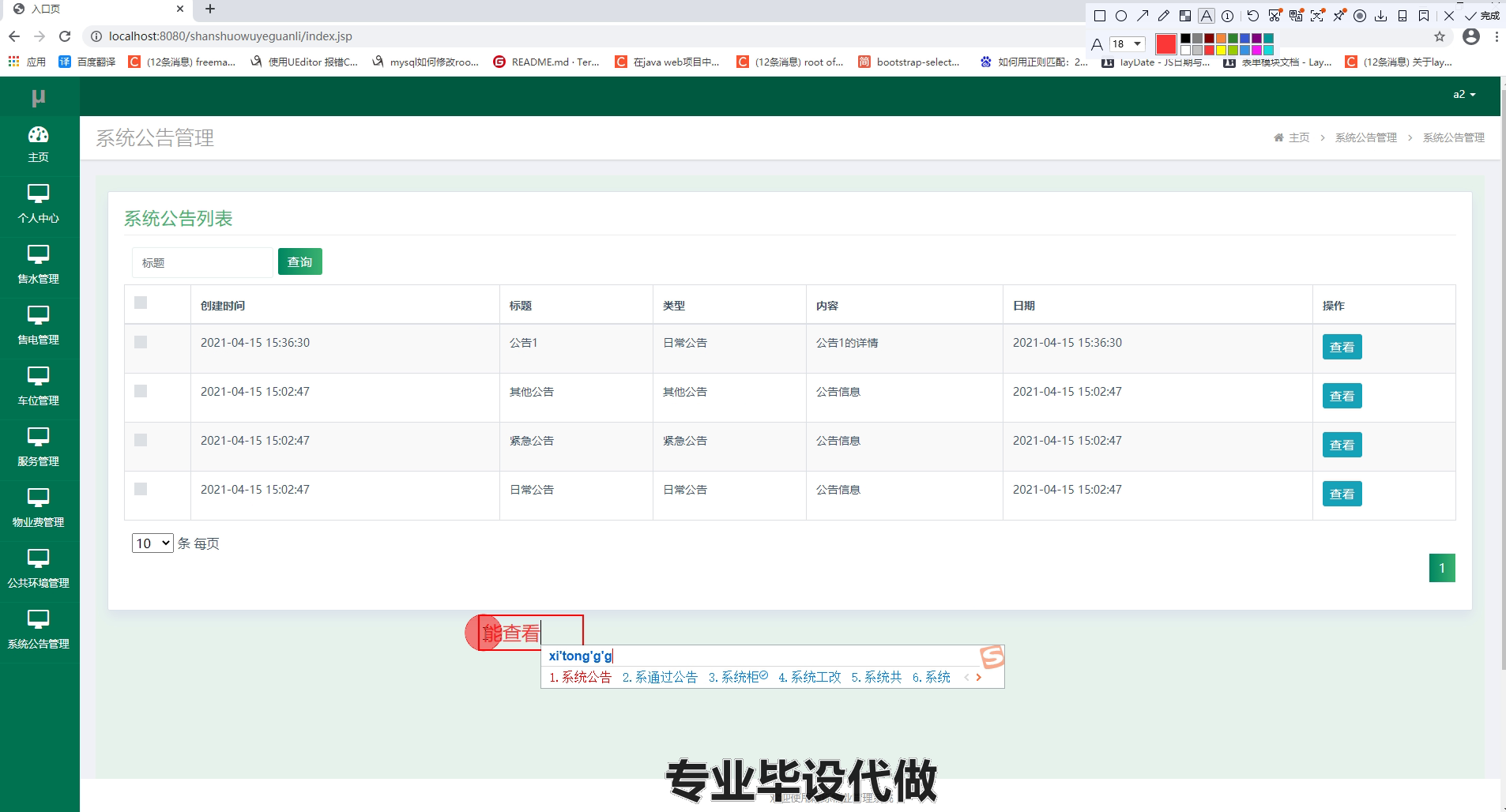Viewport: 1506px width, 812px height.
Task: Finish the screenshot with 完成
Action: (1482, 16)
